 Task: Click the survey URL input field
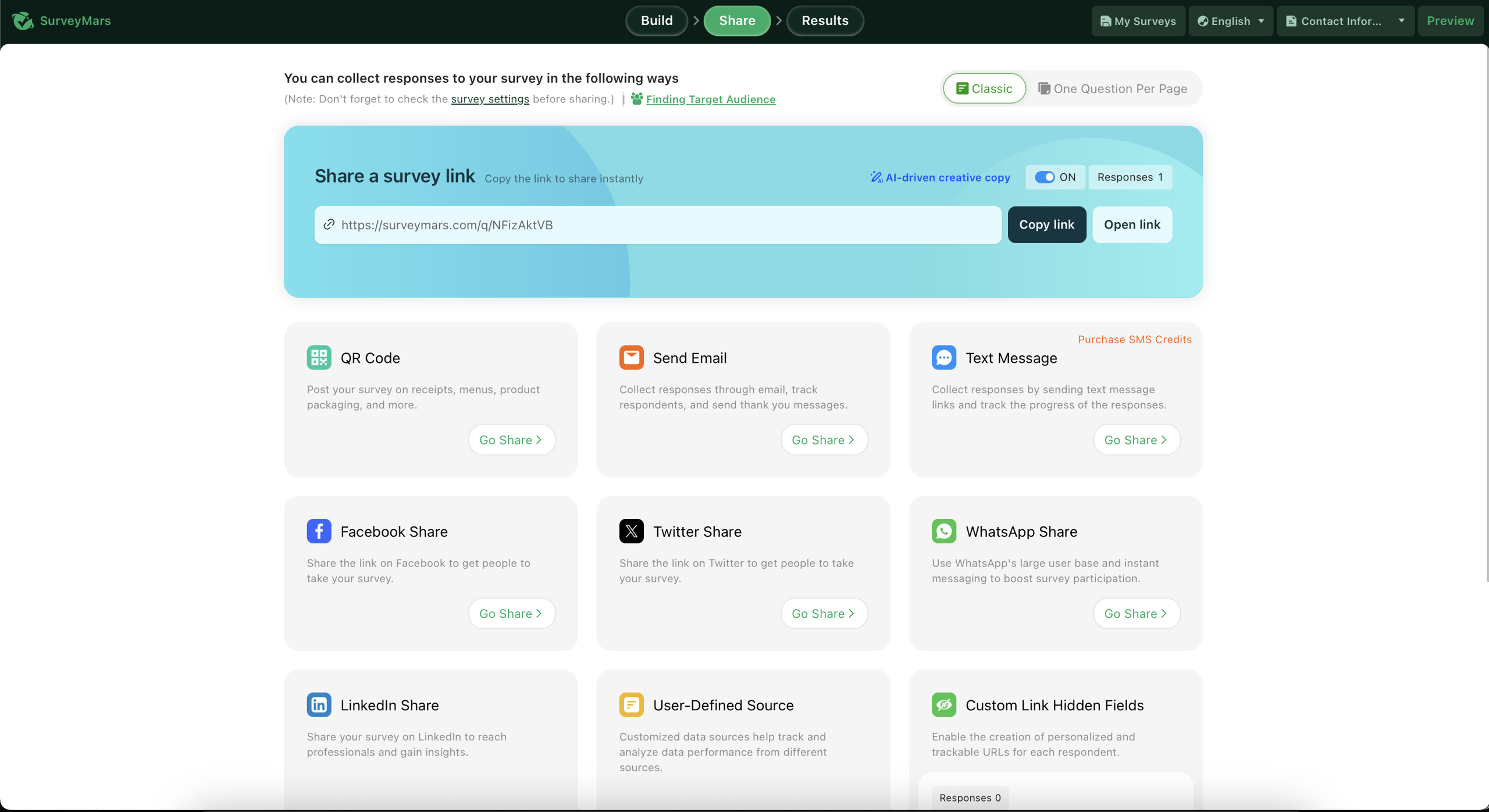[657, 225]
